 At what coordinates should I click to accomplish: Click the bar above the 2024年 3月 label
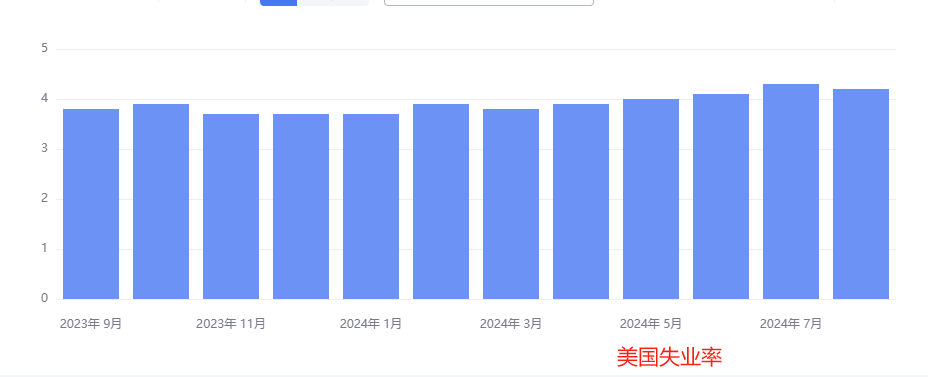click(511, 204)
